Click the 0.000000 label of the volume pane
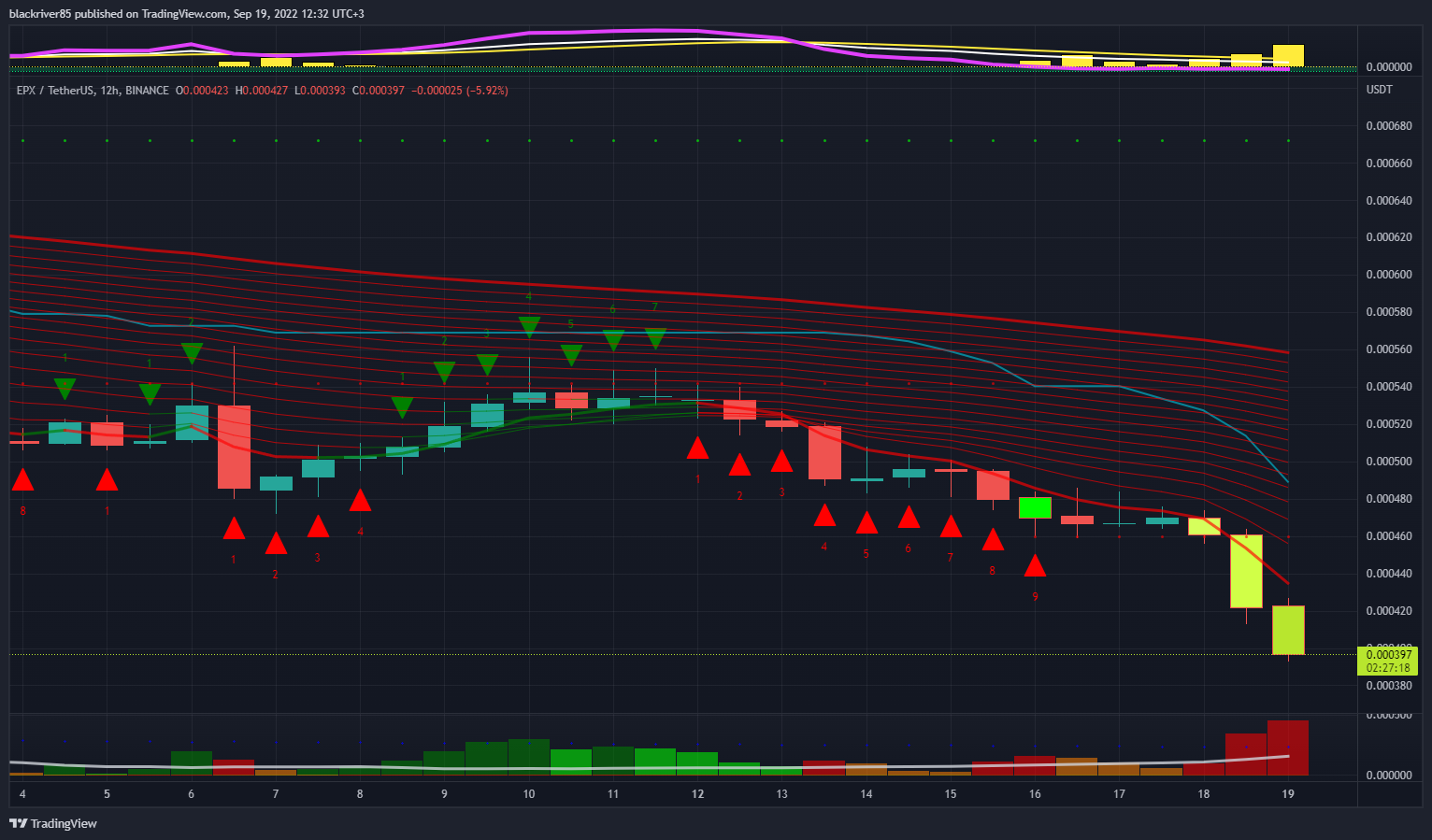Image resolution: width=1432 pixels, height=840 pixels. pyautogui.click(x=1389, y=776)
